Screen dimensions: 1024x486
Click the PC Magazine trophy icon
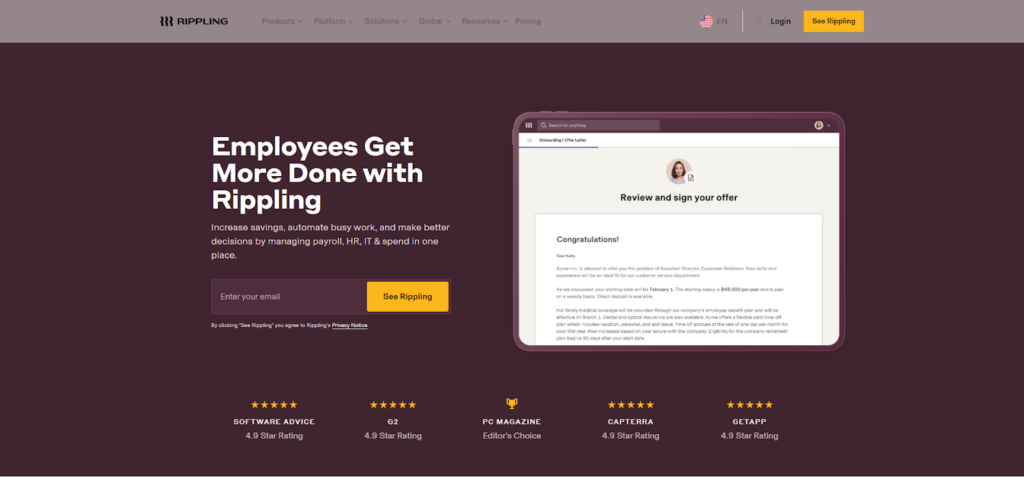[x=512, y=404]
